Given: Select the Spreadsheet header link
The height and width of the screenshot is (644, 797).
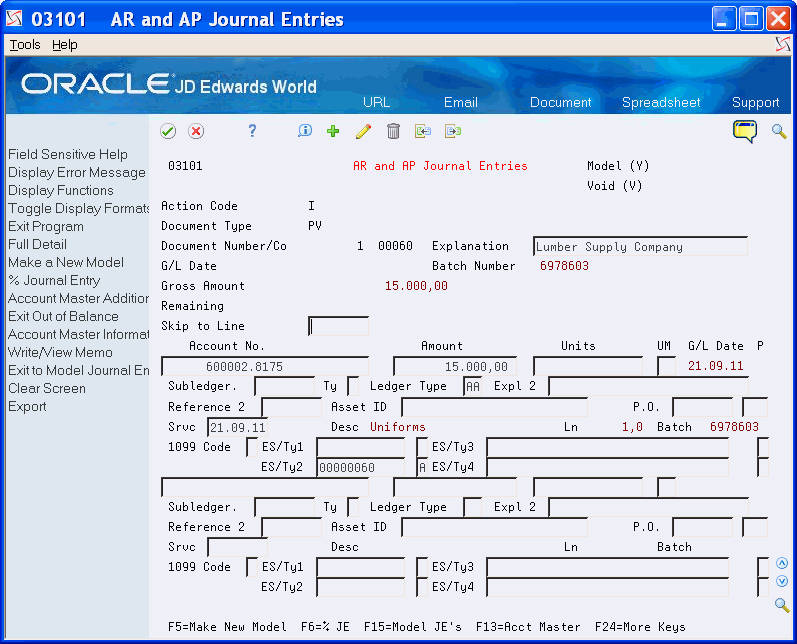Looking at the screenshot, I should tap(661, 102).
